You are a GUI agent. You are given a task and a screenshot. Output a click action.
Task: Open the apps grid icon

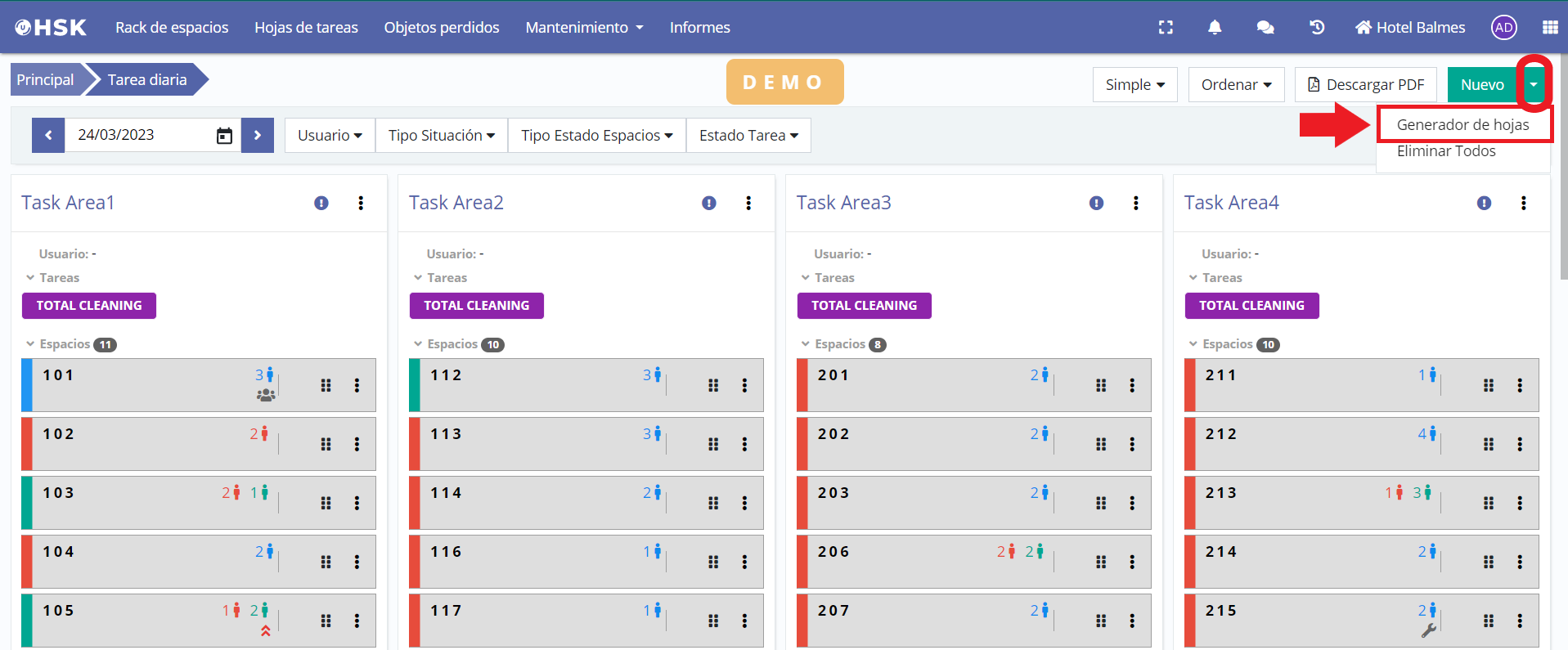[x=1549, y=28]
